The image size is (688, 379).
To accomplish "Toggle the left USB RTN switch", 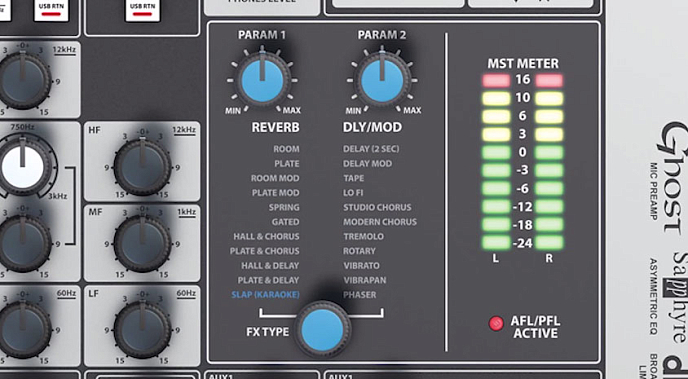I will coord(51,11).
